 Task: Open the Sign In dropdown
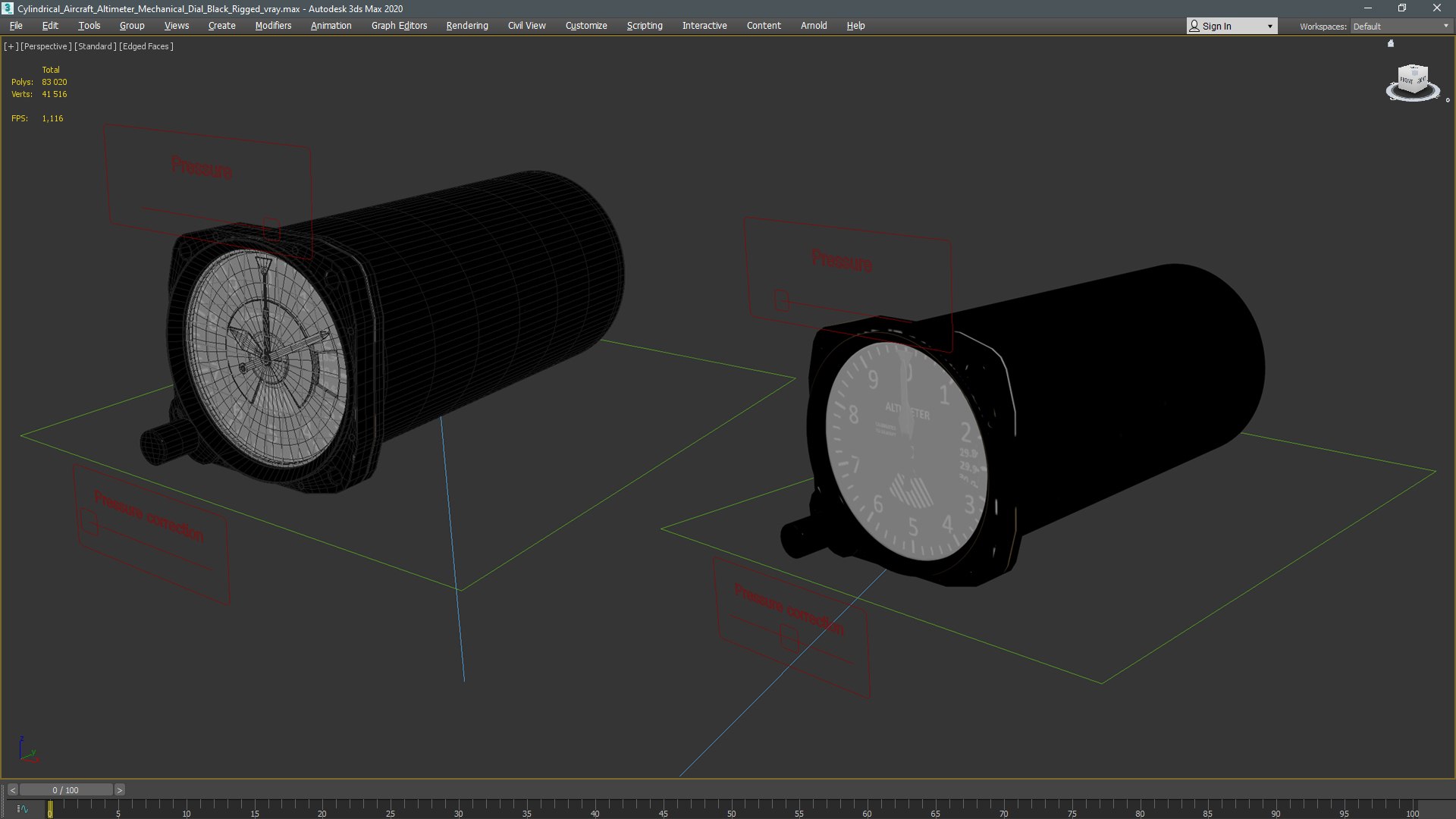click(x=1269, y=26)
